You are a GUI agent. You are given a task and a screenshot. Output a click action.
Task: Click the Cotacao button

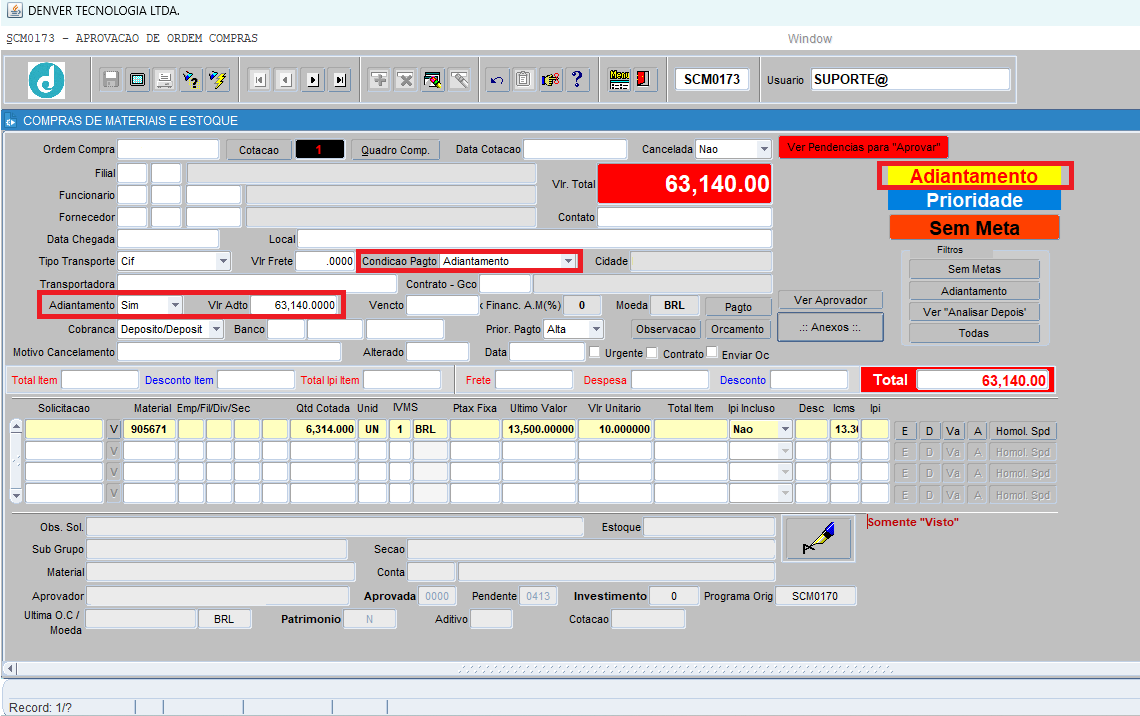tap(259, 150)
